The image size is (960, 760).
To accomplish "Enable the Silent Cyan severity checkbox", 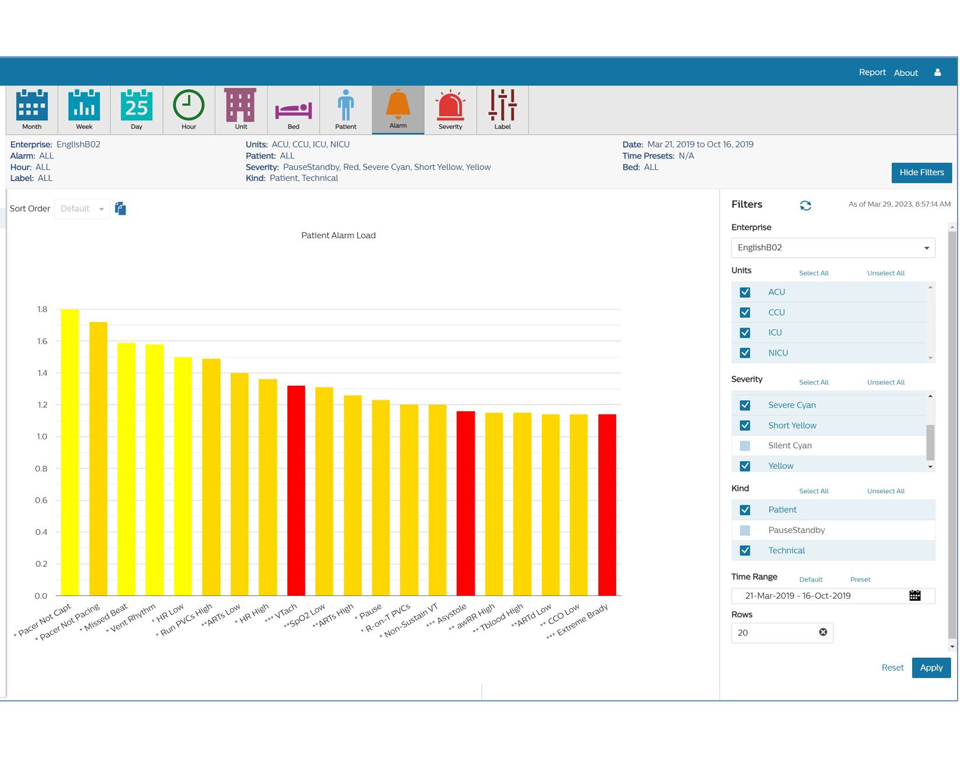I will tap(745, 446).
